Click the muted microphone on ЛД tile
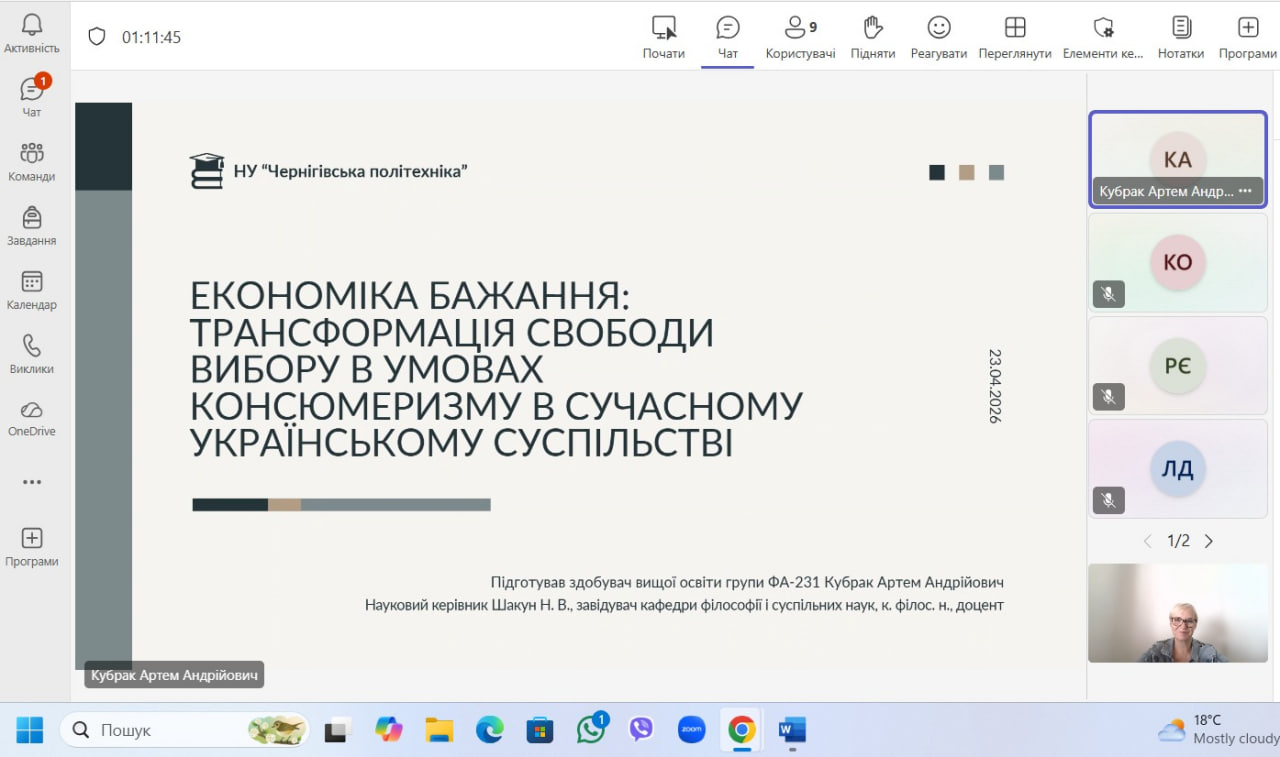This screenshot has height=757, width=1280. [1108, 500]
